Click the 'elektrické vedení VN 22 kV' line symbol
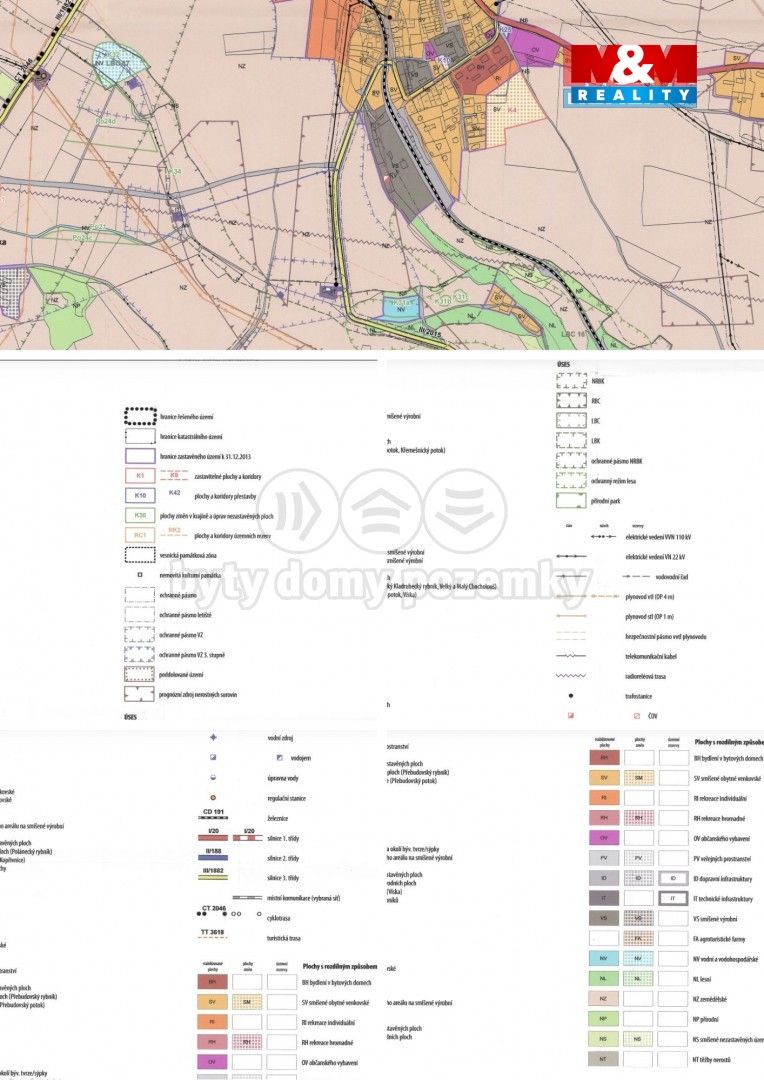Screen dimensions: 764x1080 click(x=572, y=557)
